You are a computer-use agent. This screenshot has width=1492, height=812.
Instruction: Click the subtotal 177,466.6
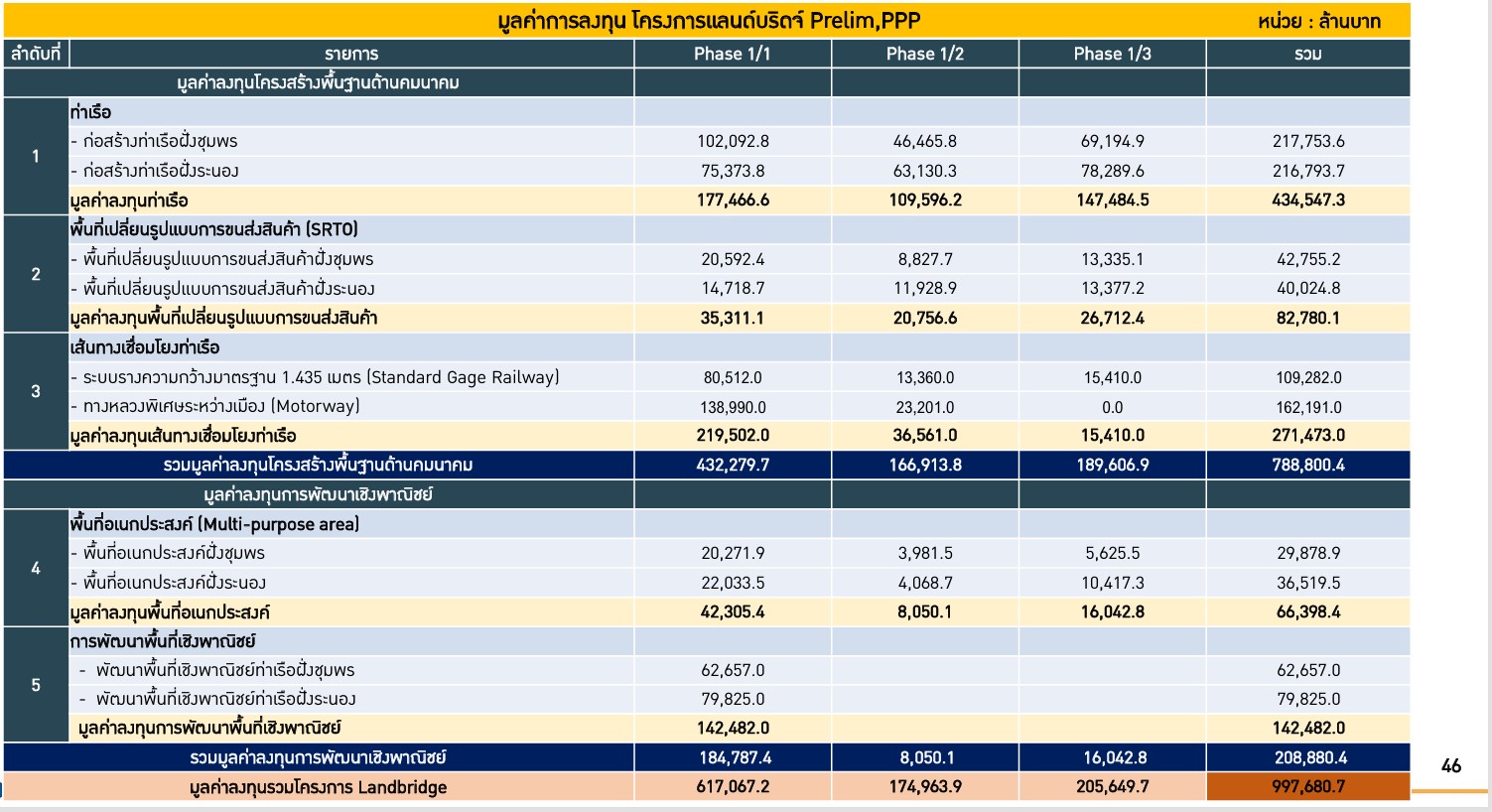pos(733,200)
